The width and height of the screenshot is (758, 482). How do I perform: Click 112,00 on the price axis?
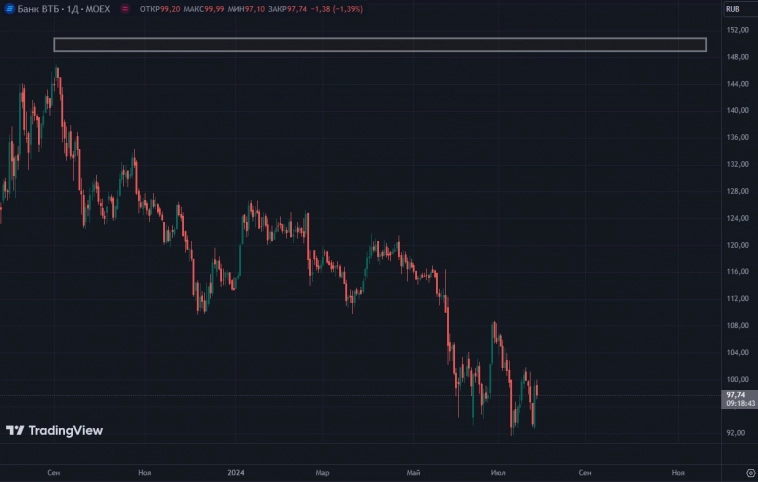coord(738,299)
